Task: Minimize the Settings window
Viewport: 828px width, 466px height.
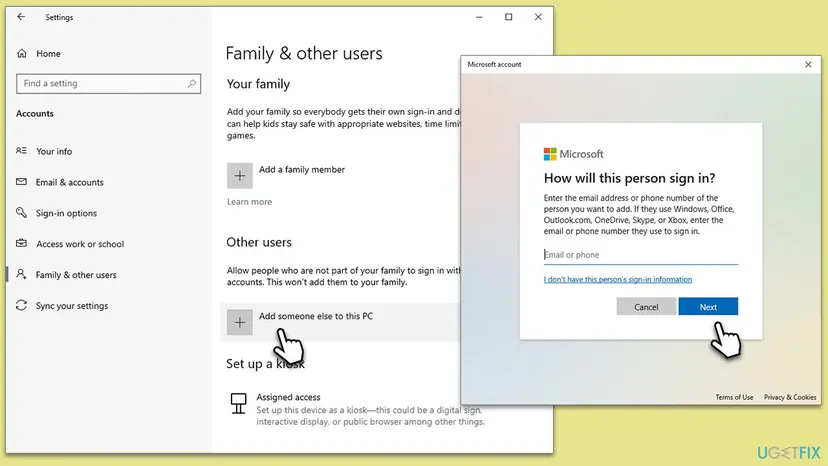Action: pos(479,17)
